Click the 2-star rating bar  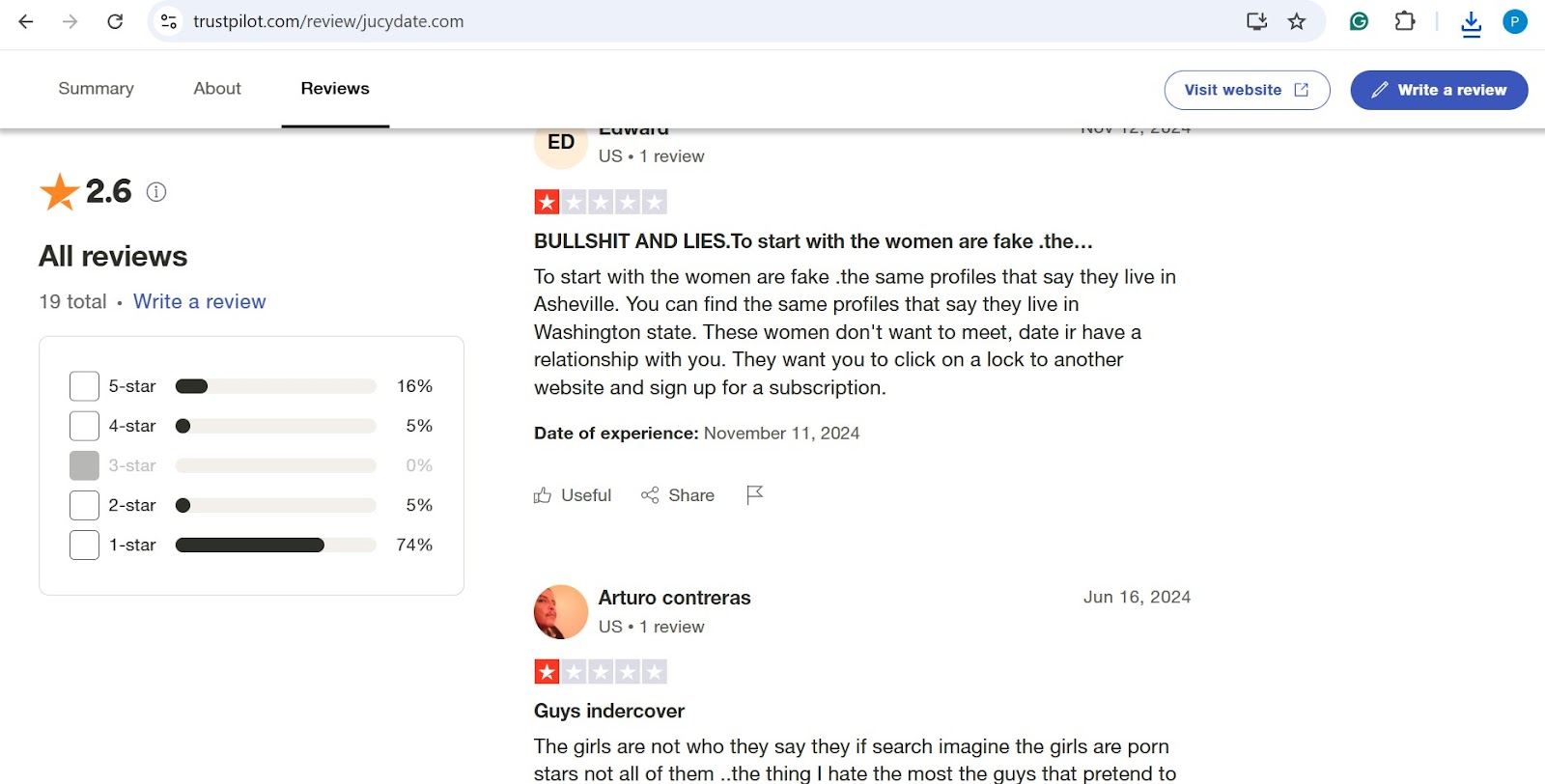pyautogui.click(x=275, y=505)
